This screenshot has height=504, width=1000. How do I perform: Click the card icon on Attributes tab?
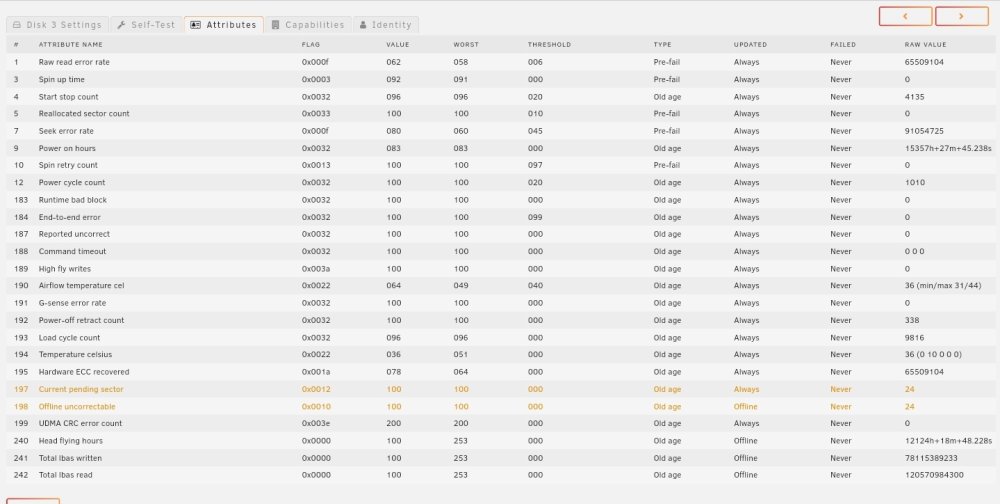coord(196,25)
